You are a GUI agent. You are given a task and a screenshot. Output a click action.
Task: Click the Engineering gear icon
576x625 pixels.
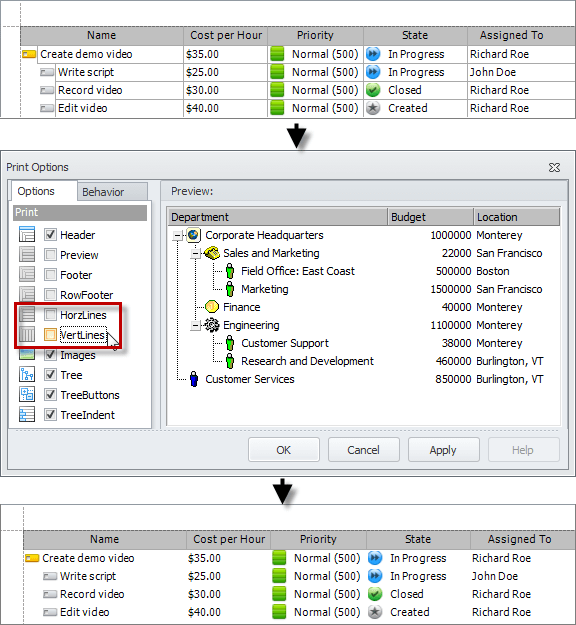[212, 325]
